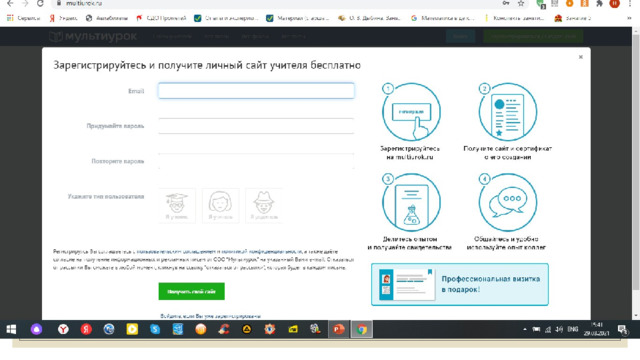Click step 4 chat with colleagues icon
Screen dimensions: 640x360
pos(507,202)
